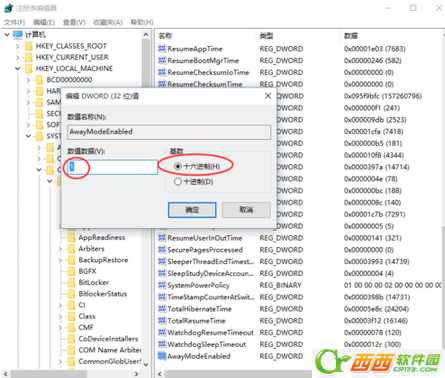Click the SystemPowerPolicy binary value icon
Screen dimensions: 445x378
coord(162,285)
